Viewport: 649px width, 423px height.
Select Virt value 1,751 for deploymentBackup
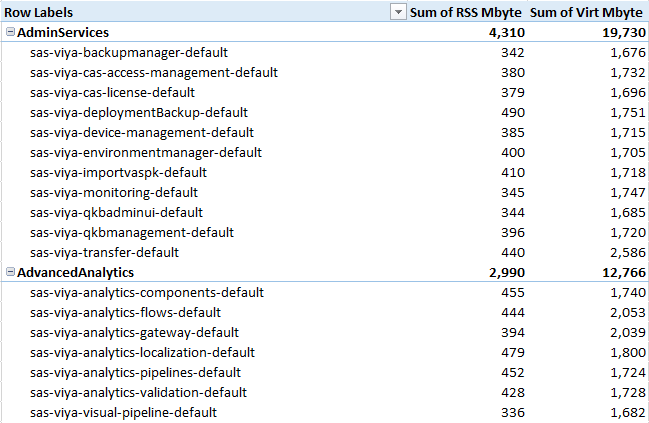pyautogui.click(x=628, y=113)
